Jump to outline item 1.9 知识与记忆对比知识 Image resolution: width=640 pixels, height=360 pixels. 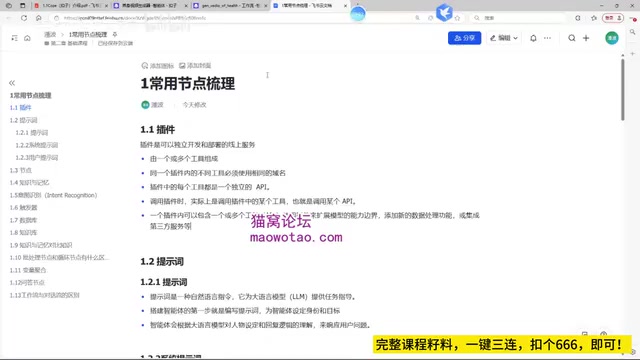(x=41, y=245)
